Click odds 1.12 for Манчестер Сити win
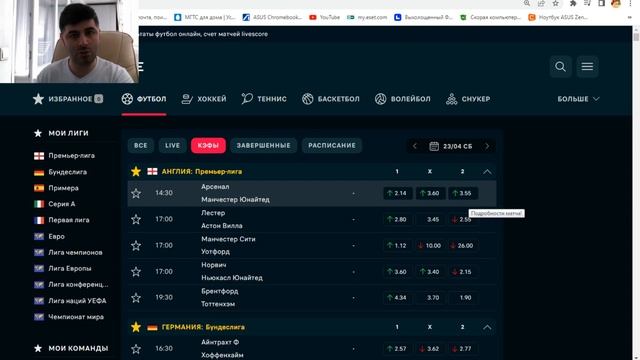 [398, 245]
